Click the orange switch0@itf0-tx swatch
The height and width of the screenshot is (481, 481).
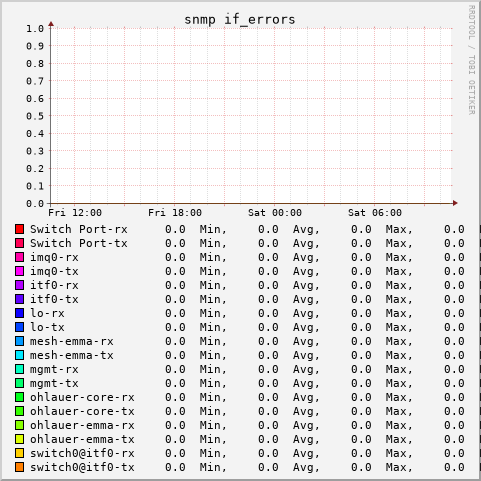pos(20,467)
